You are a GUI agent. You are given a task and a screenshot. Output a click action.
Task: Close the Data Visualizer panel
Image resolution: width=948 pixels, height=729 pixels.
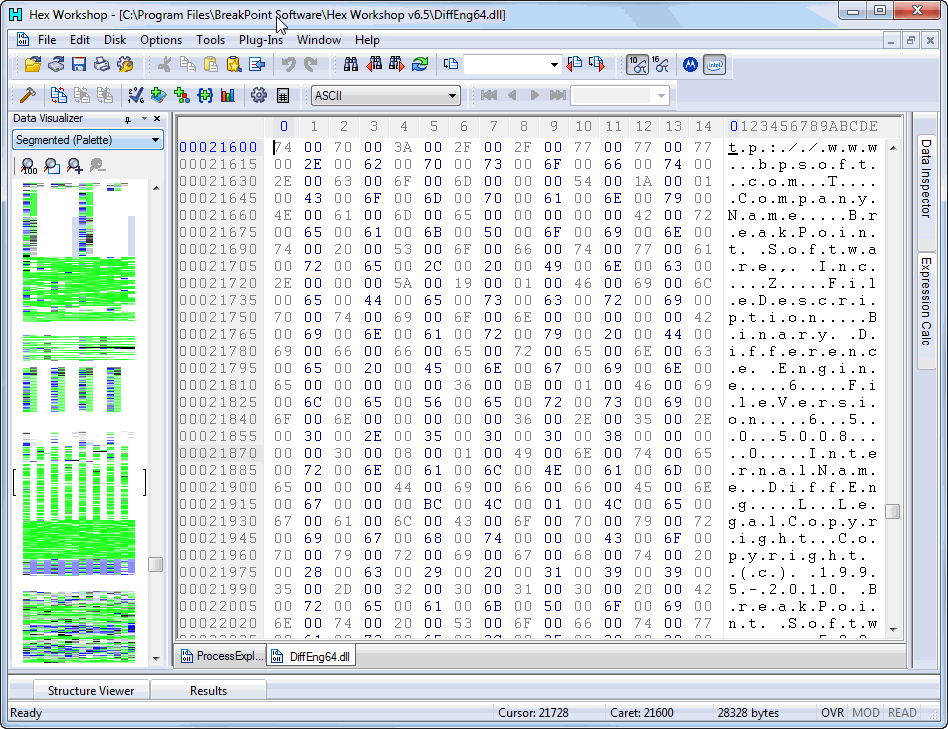157,118
